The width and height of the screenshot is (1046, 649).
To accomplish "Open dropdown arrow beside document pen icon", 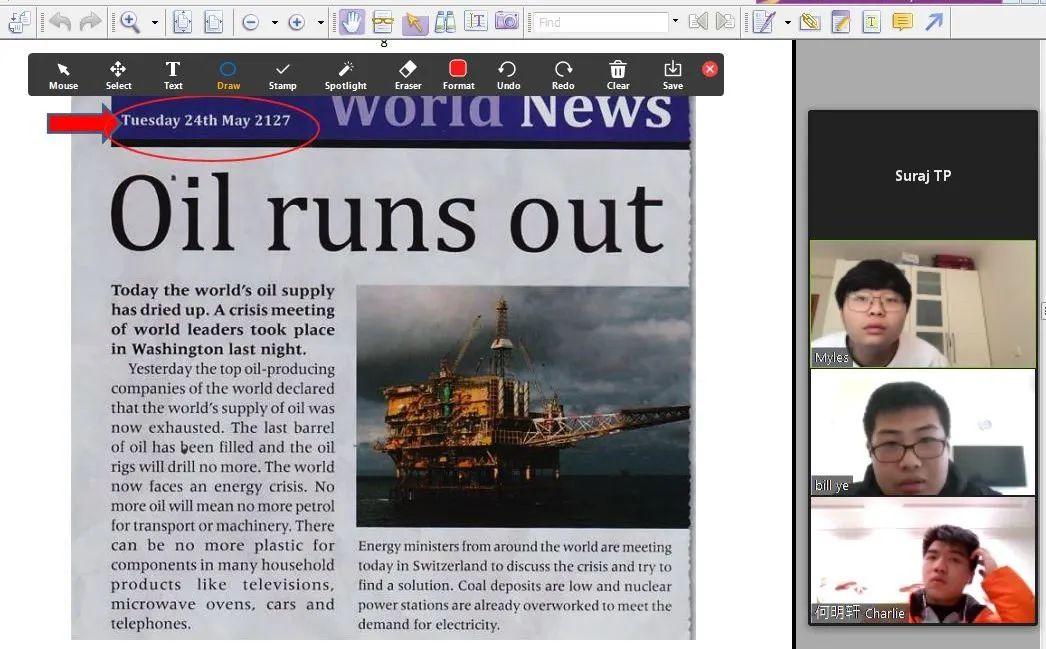I will [787, 22].
